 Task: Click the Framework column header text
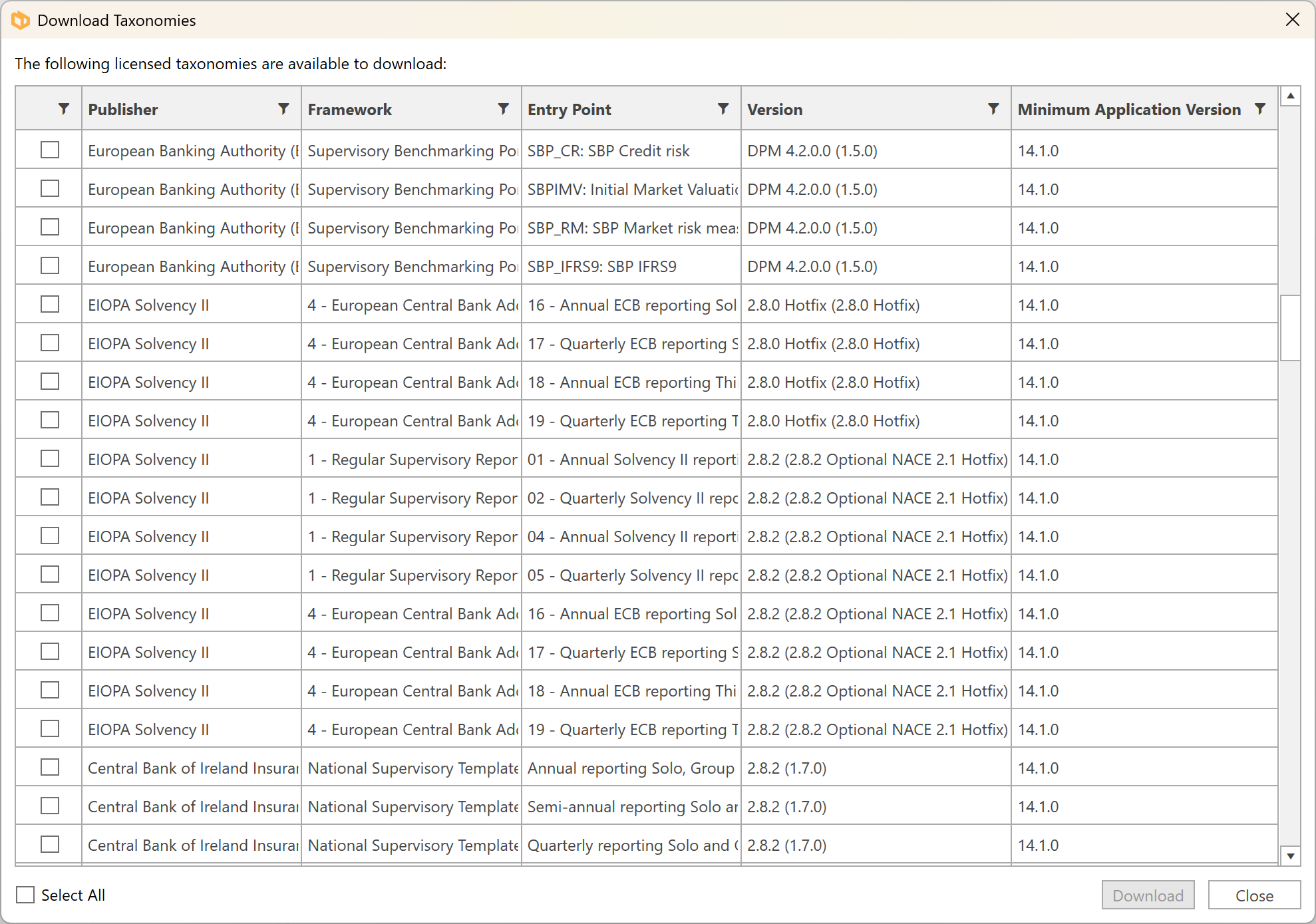click(x=349, y=110)
